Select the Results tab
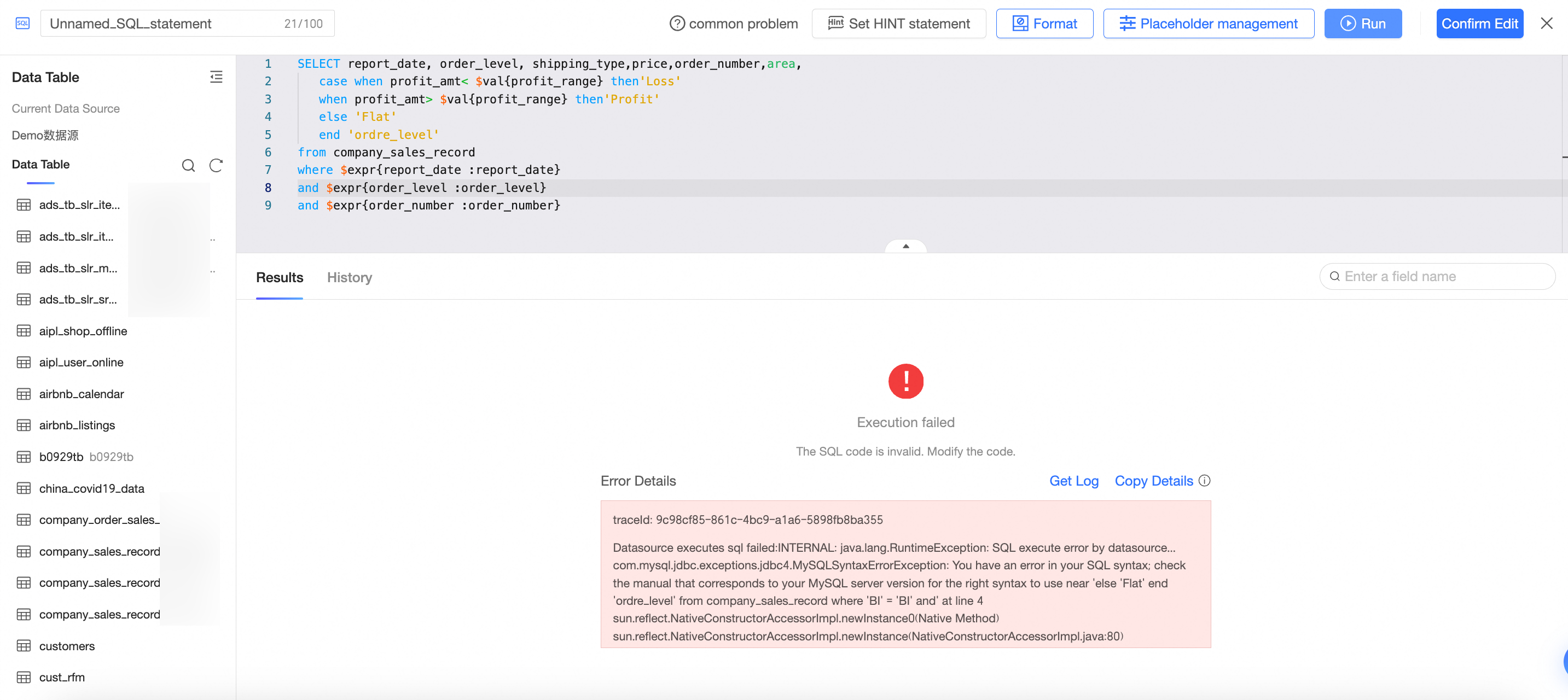The width and height of the screenshot is (1568, 700). [x=280, y=278]
